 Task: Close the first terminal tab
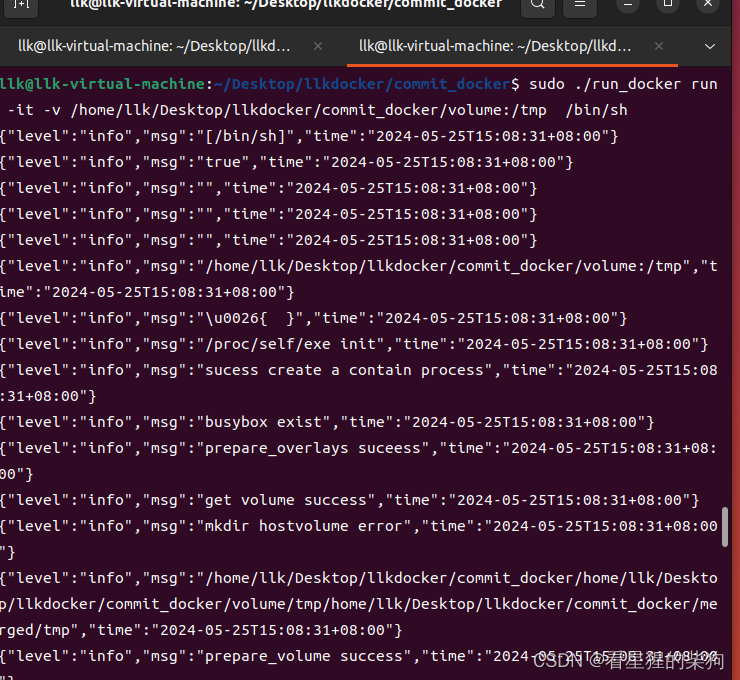coord(318,46)
